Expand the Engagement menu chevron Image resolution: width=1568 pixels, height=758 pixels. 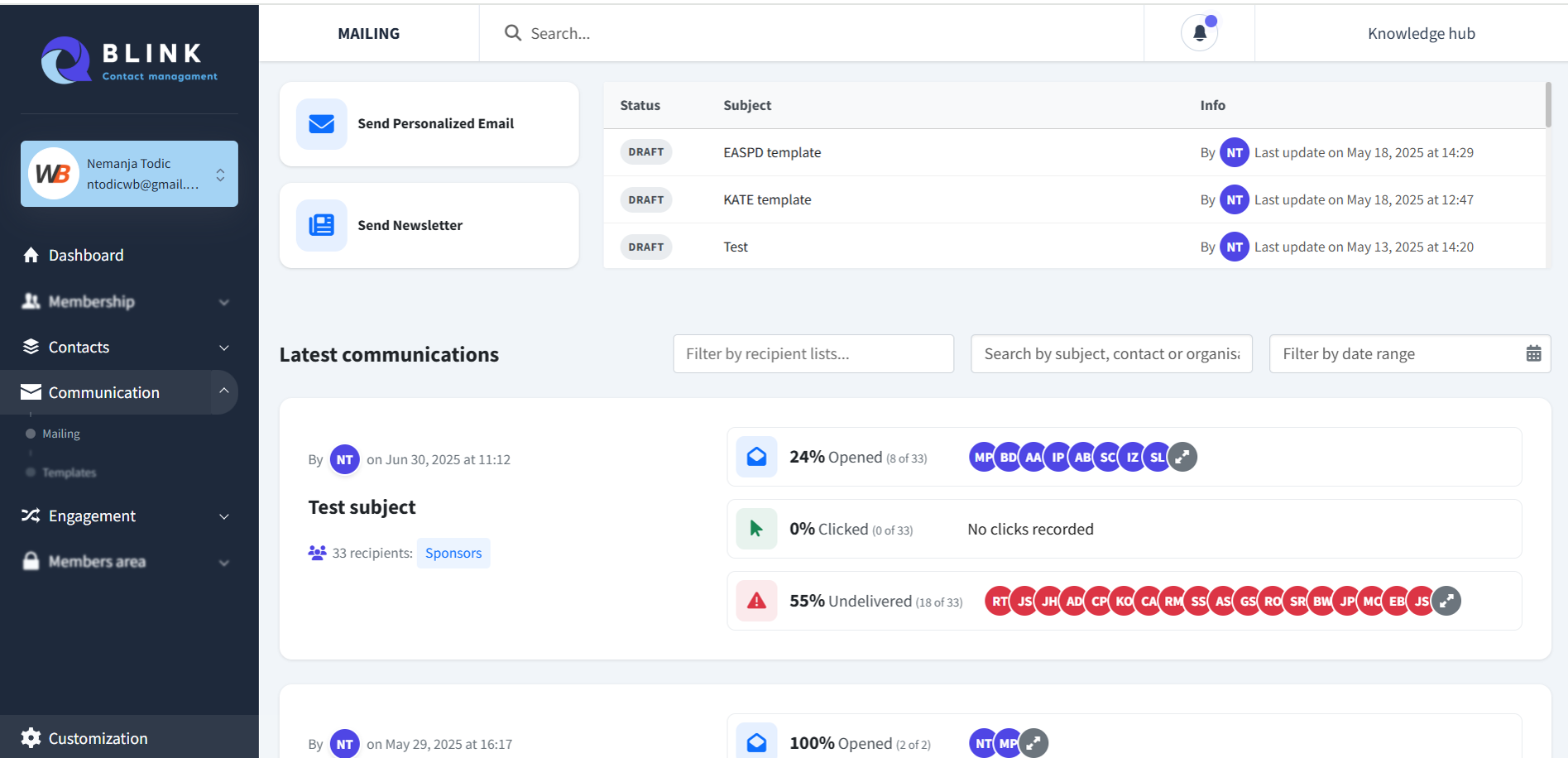[x=223, y=516]
